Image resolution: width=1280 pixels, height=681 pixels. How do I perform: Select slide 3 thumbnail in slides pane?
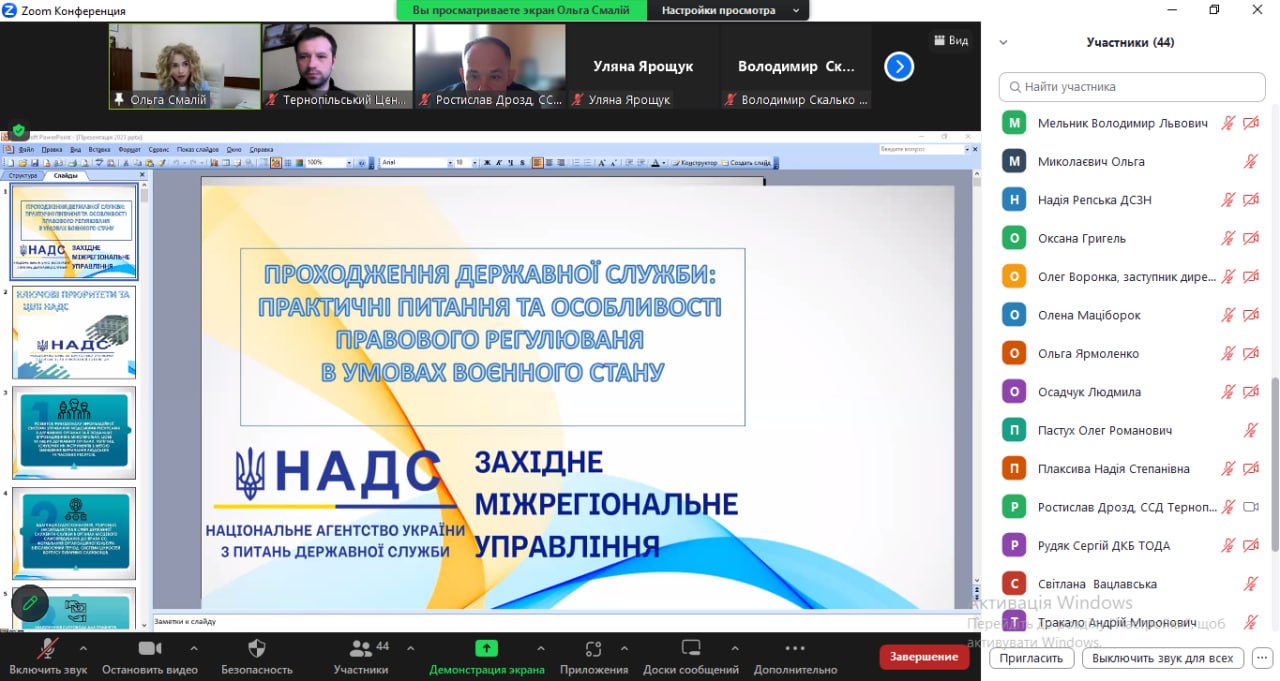point(74,433)
